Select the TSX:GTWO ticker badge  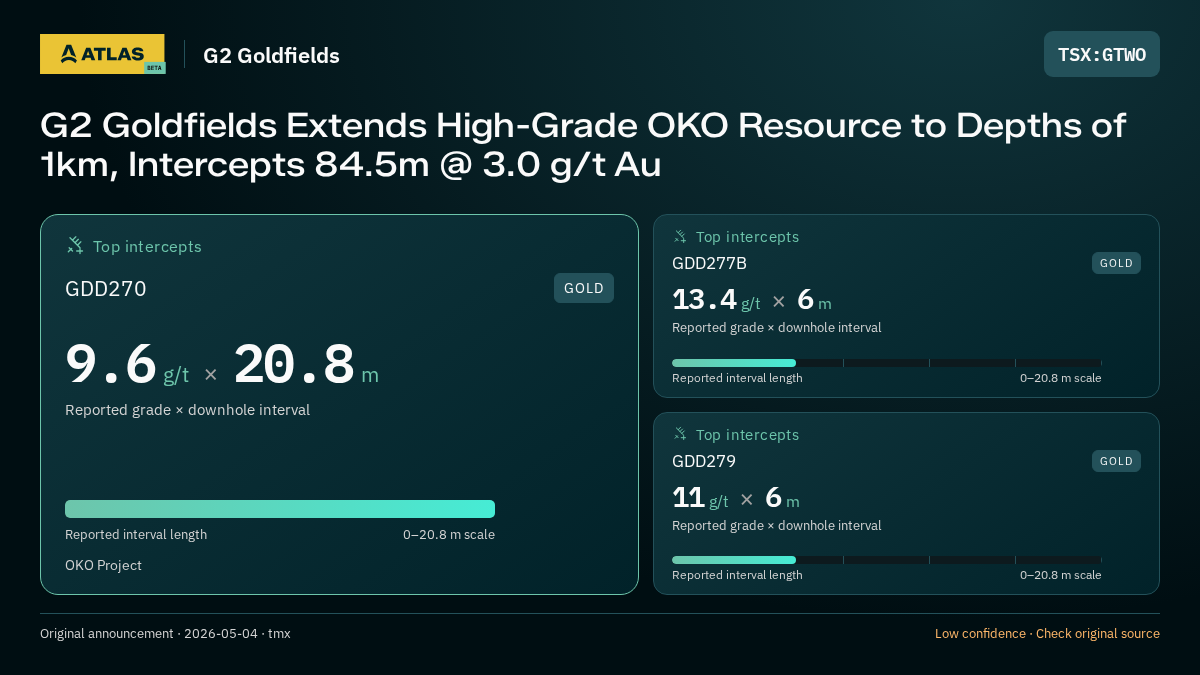[x=1102, y=54]
